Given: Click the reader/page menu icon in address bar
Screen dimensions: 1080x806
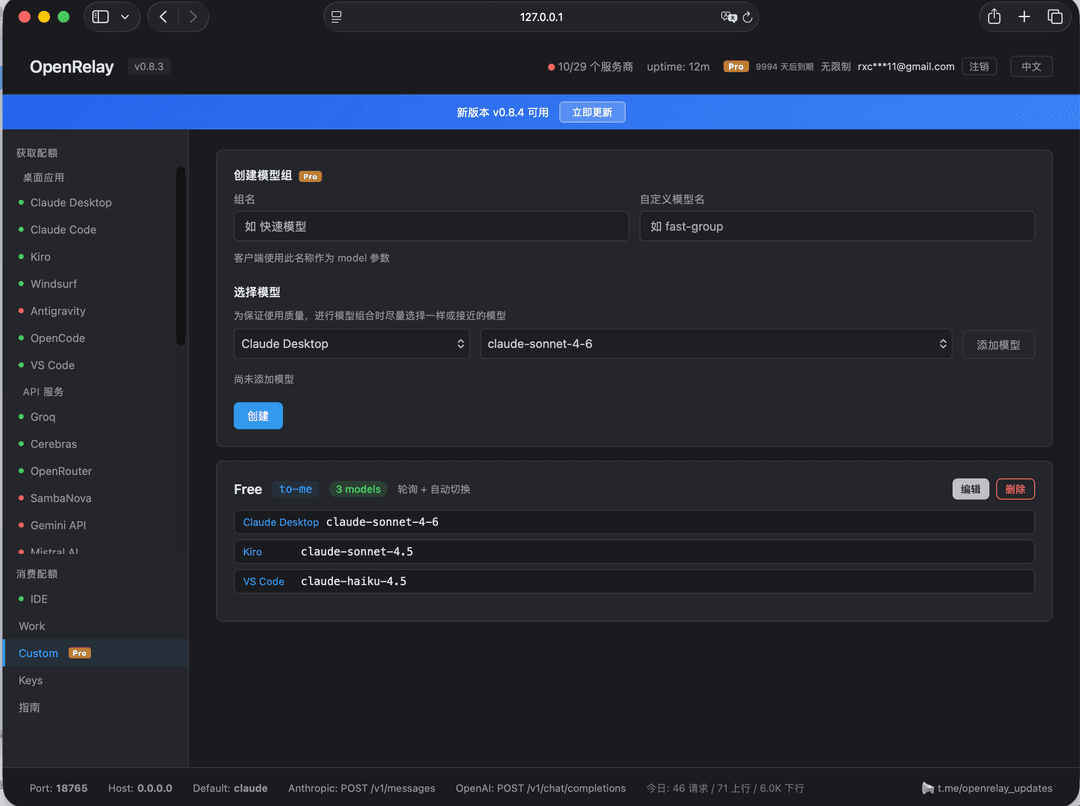Looking at the screenshot, I should pyautogui.click(x=336, y=17).
